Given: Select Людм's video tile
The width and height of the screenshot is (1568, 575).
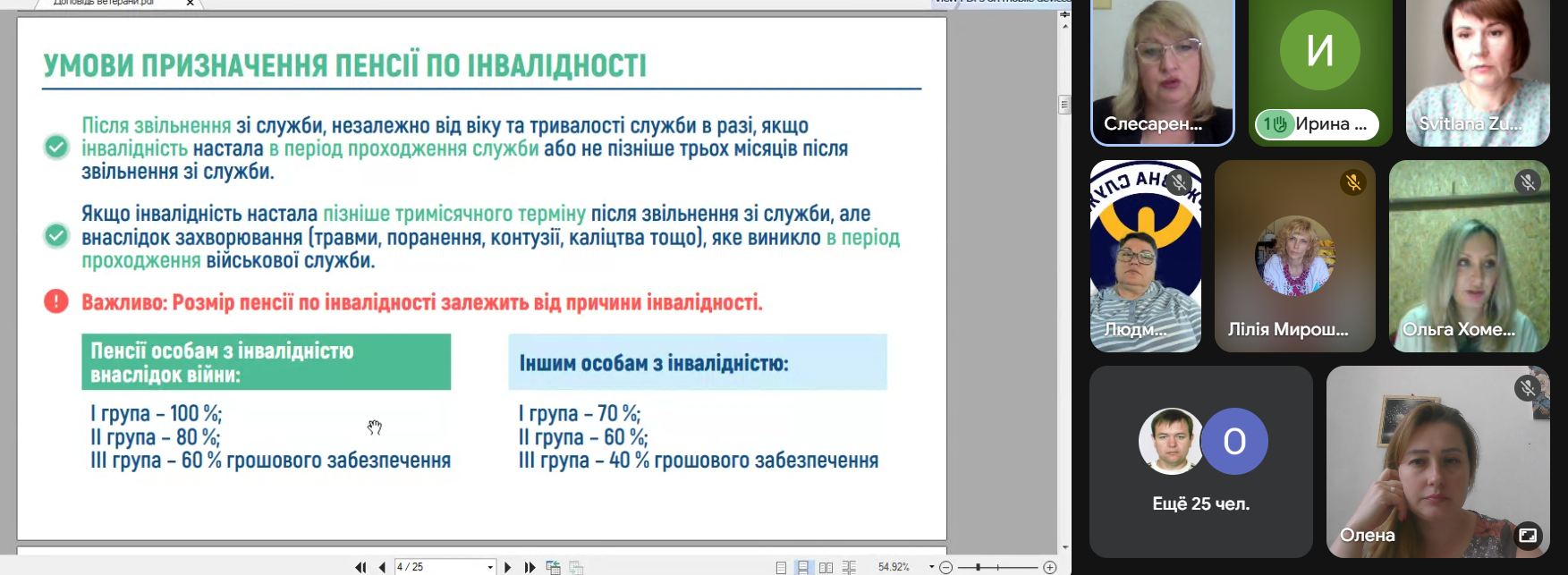Looking at the screenshot, I should [1146, 256].
